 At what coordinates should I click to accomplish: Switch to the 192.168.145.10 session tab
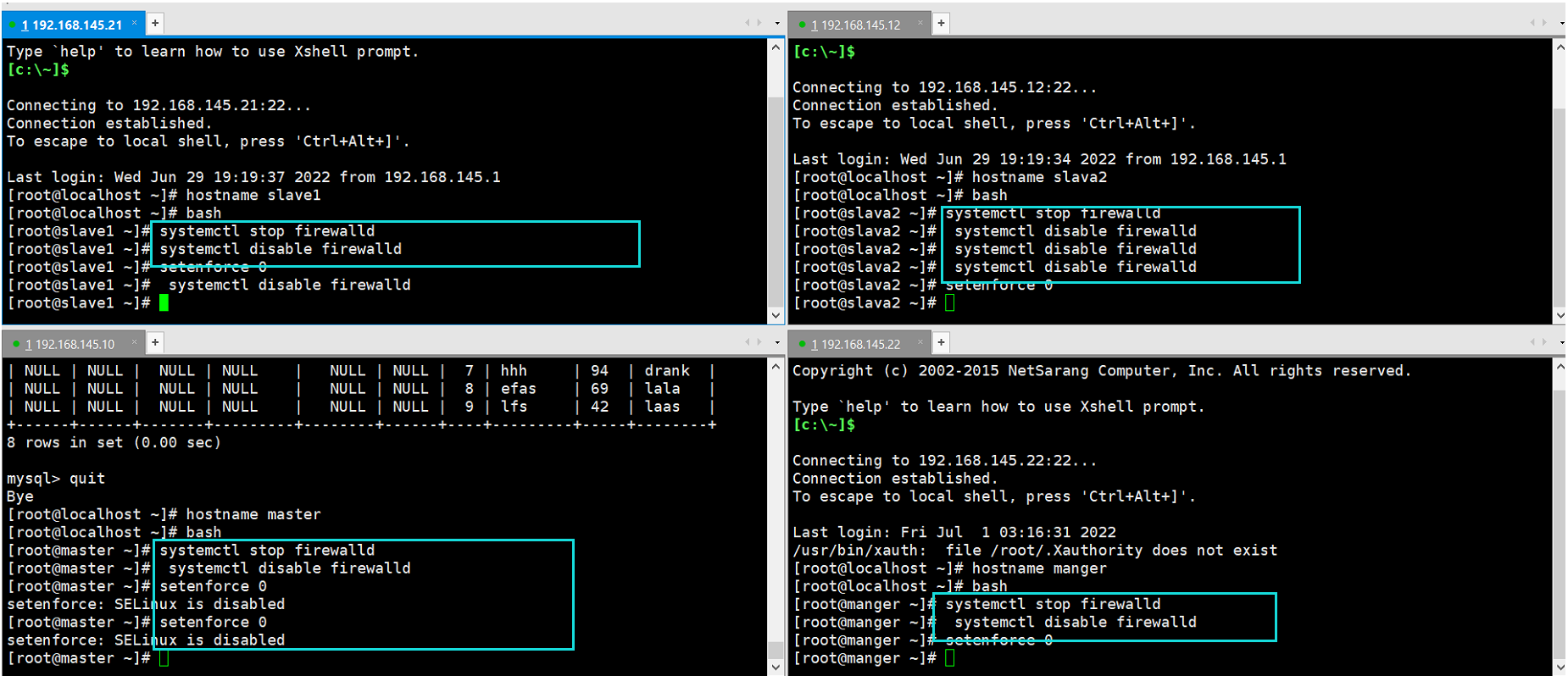point(72,344)
